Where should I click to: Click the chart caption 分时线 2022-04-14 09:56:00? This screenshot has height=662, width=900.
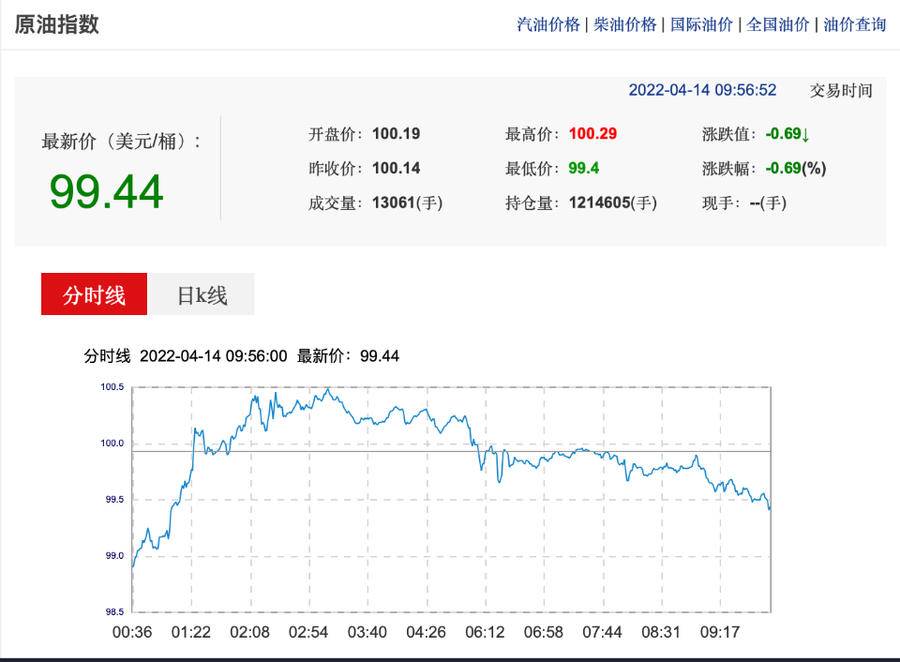(185, 356)
